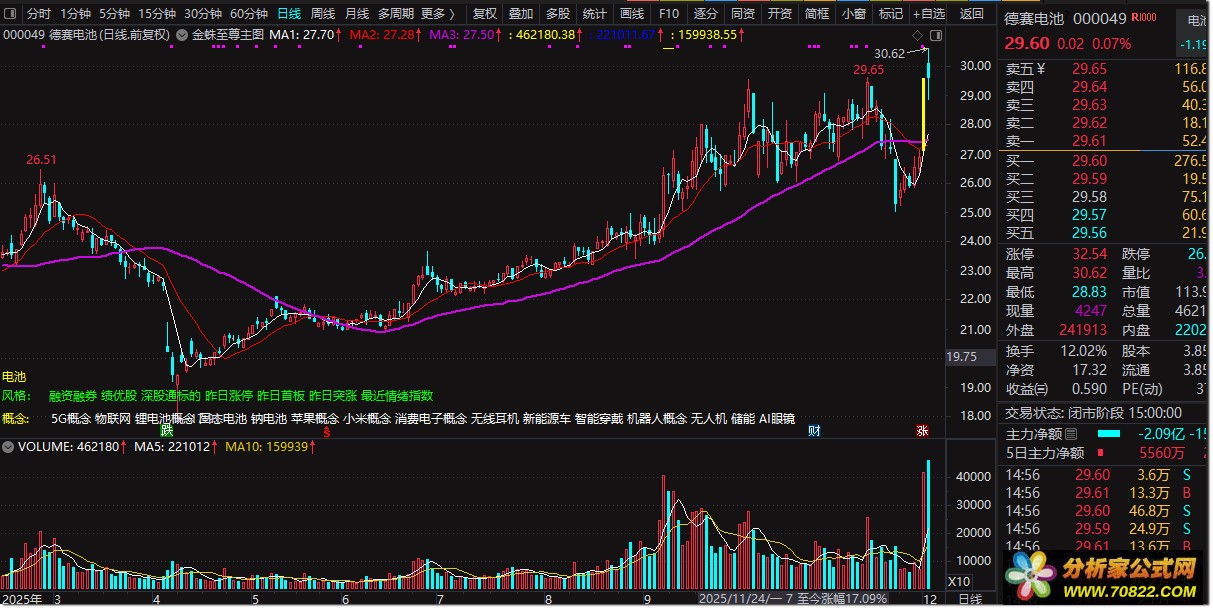Click the blue 财 marker on the timeline
The image size is (1213, 608).
point(814,431)
